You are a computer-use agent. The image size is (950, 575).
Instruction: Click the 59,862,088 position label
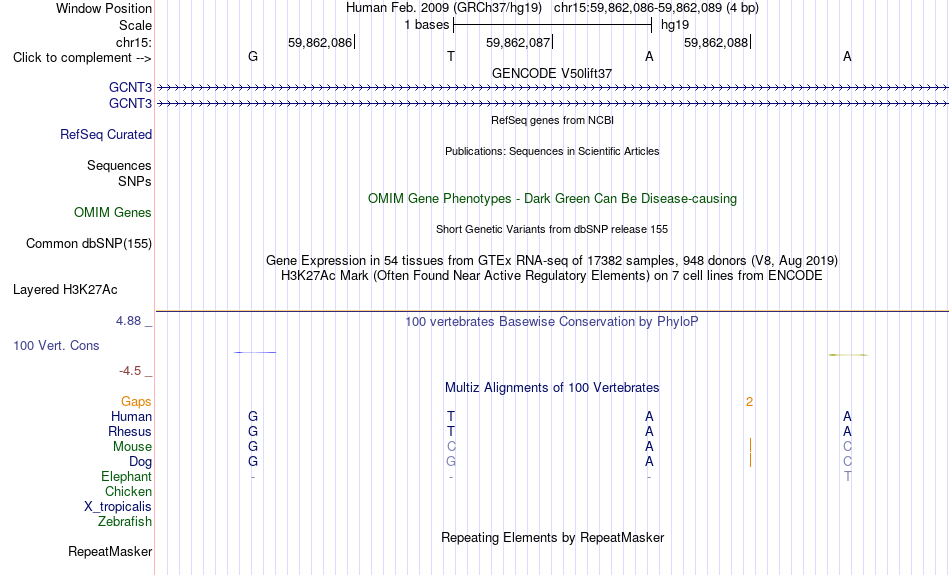[x=716, y=42]
